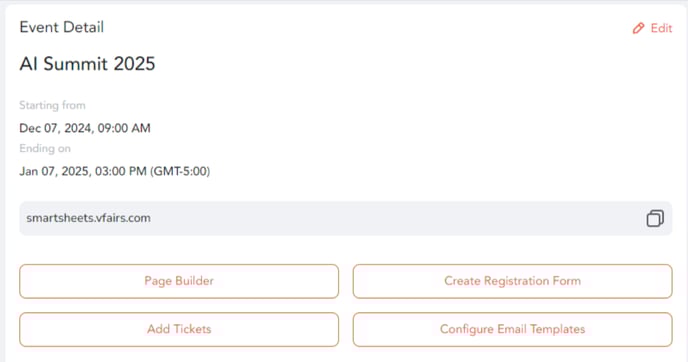
Task: Open the Page Builder
Action: coord(179,281)
